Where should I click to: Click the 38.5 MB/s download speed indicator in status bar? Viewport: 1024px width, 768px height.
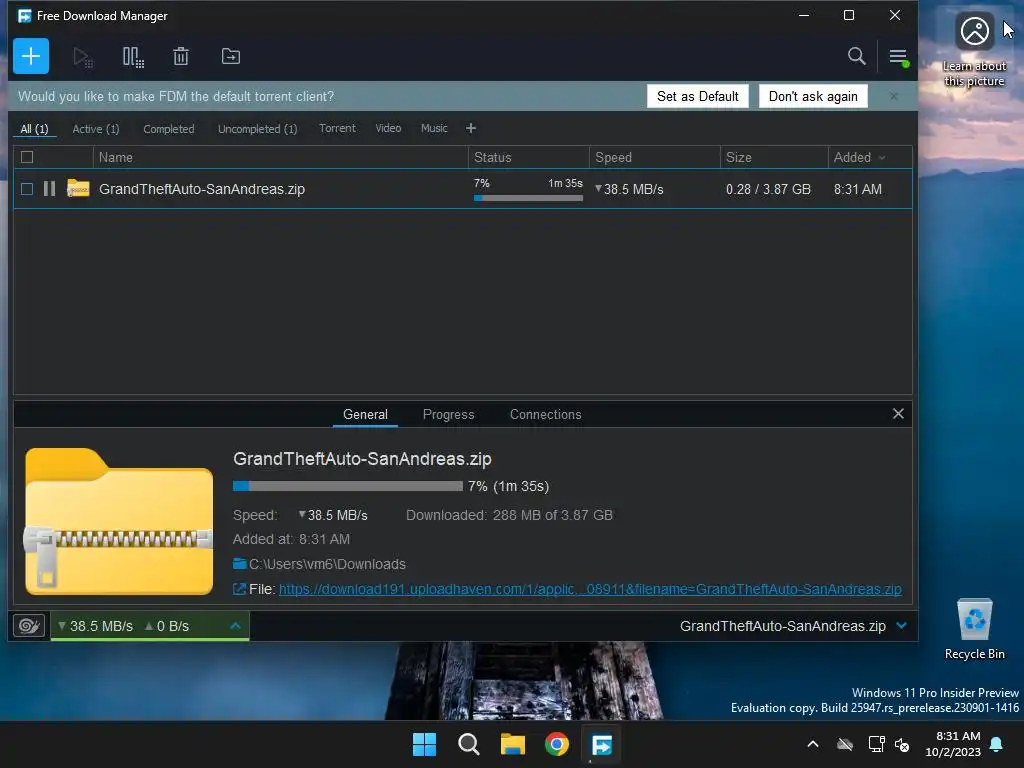pos(95,626)
